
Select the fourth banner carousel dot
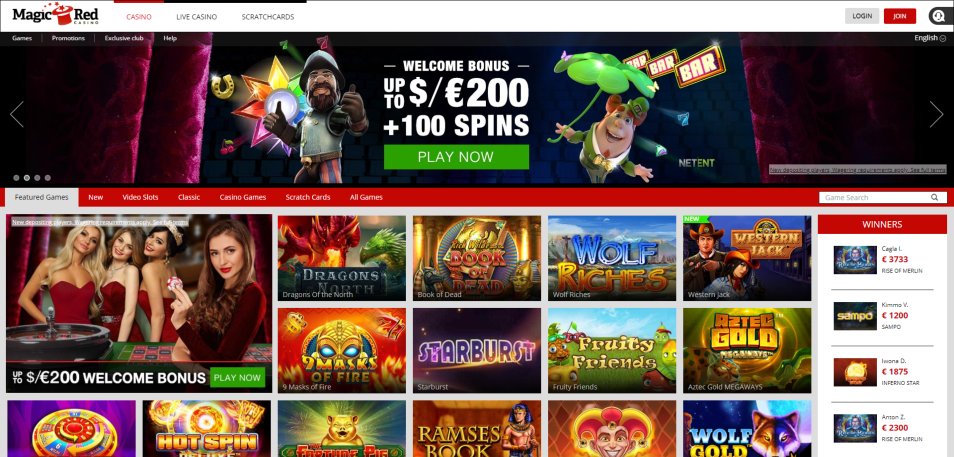click(47, 178)
